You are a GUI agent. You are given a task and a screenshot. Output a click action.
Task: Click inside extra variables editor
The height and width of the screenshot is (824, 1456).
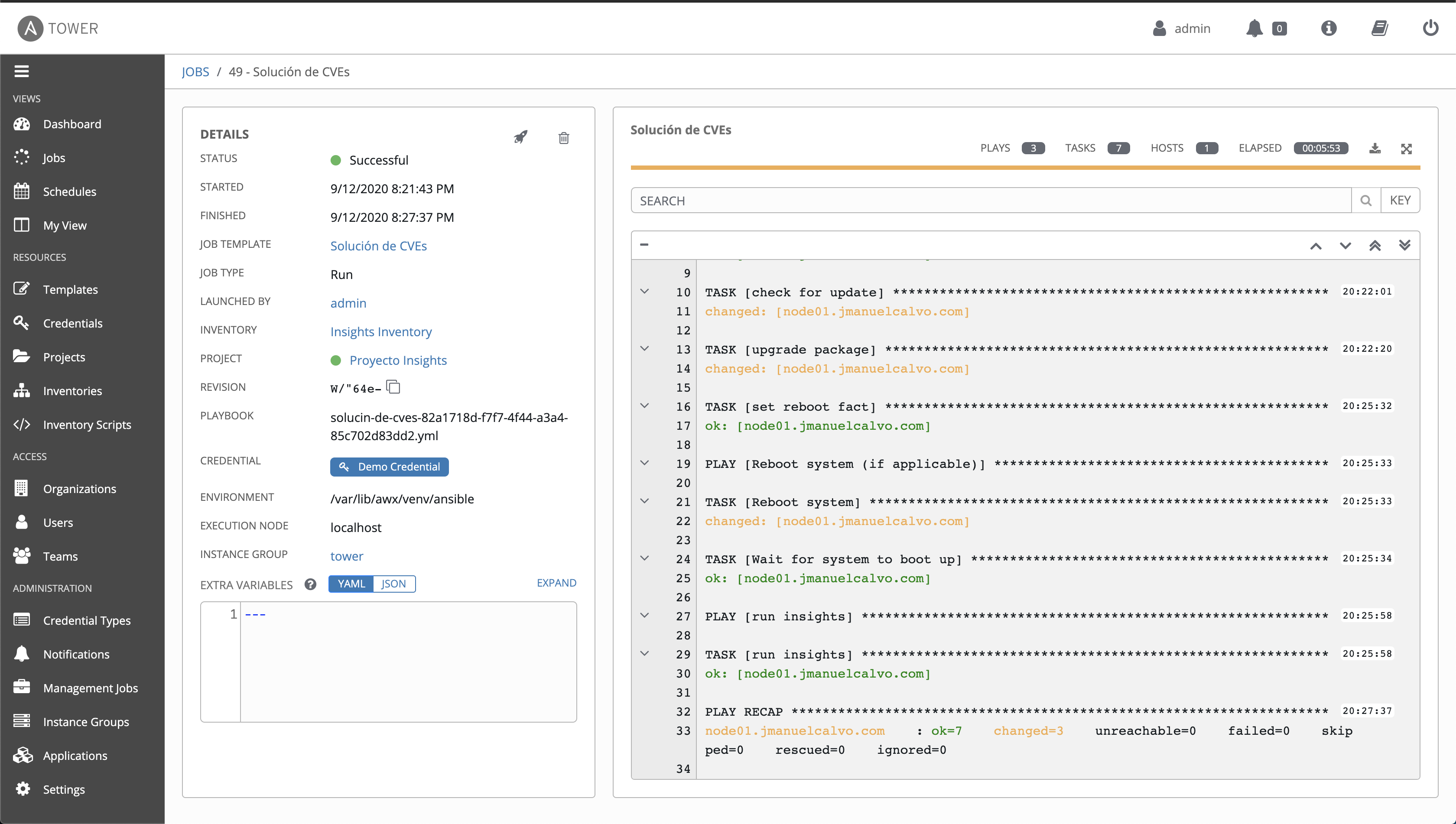pos(408,662)
